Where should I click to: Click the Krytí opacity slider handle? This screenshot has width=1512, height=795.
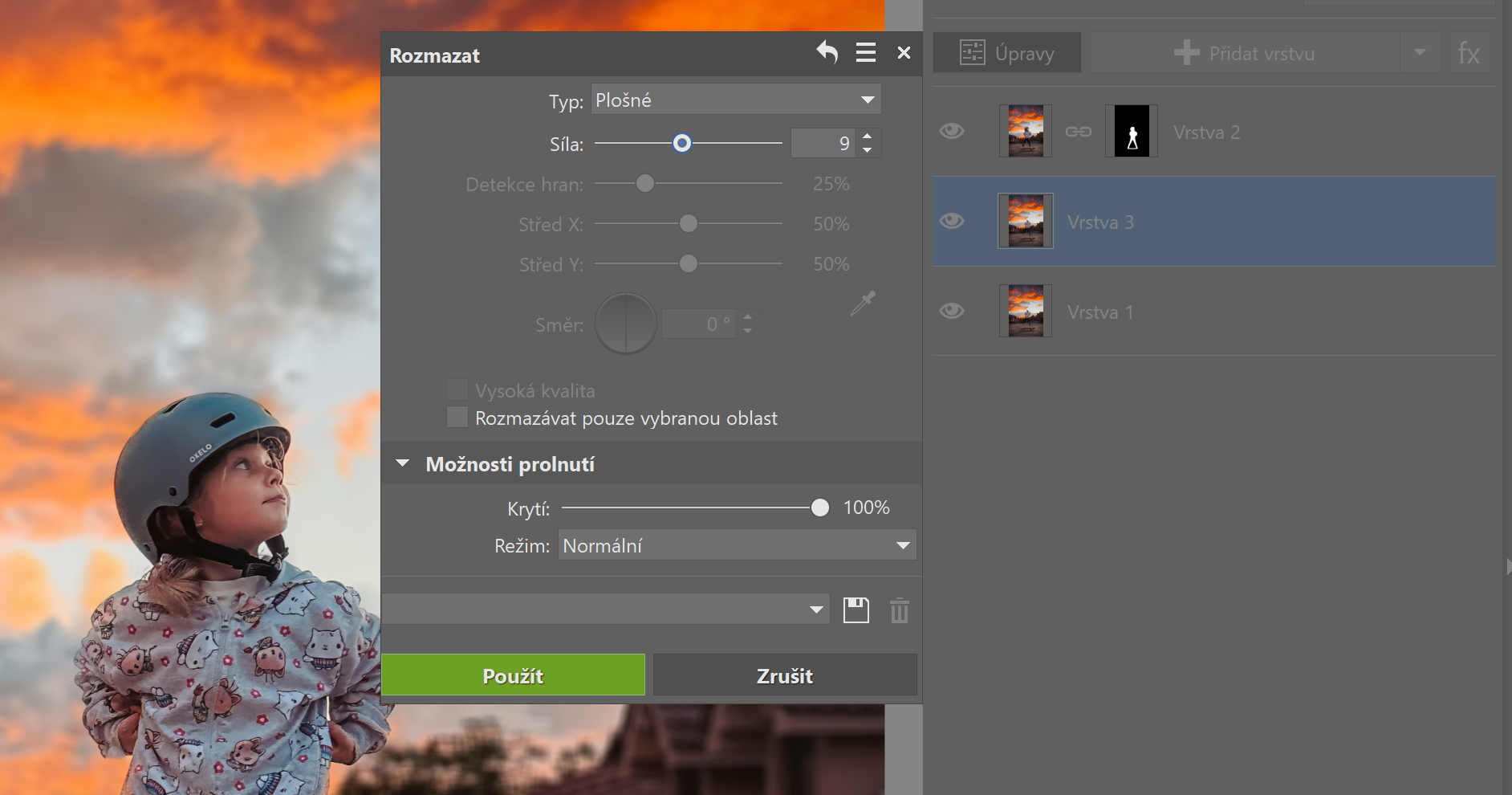[819, 508]
